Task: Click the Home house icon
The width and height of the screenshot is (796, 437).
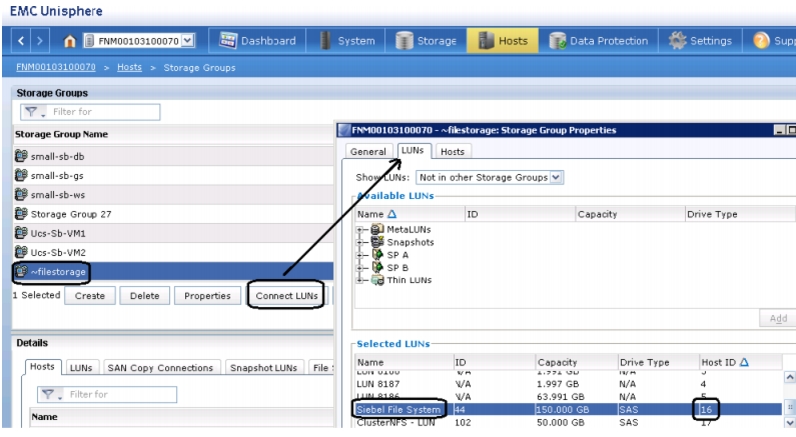Action: (x=70, y=41)
